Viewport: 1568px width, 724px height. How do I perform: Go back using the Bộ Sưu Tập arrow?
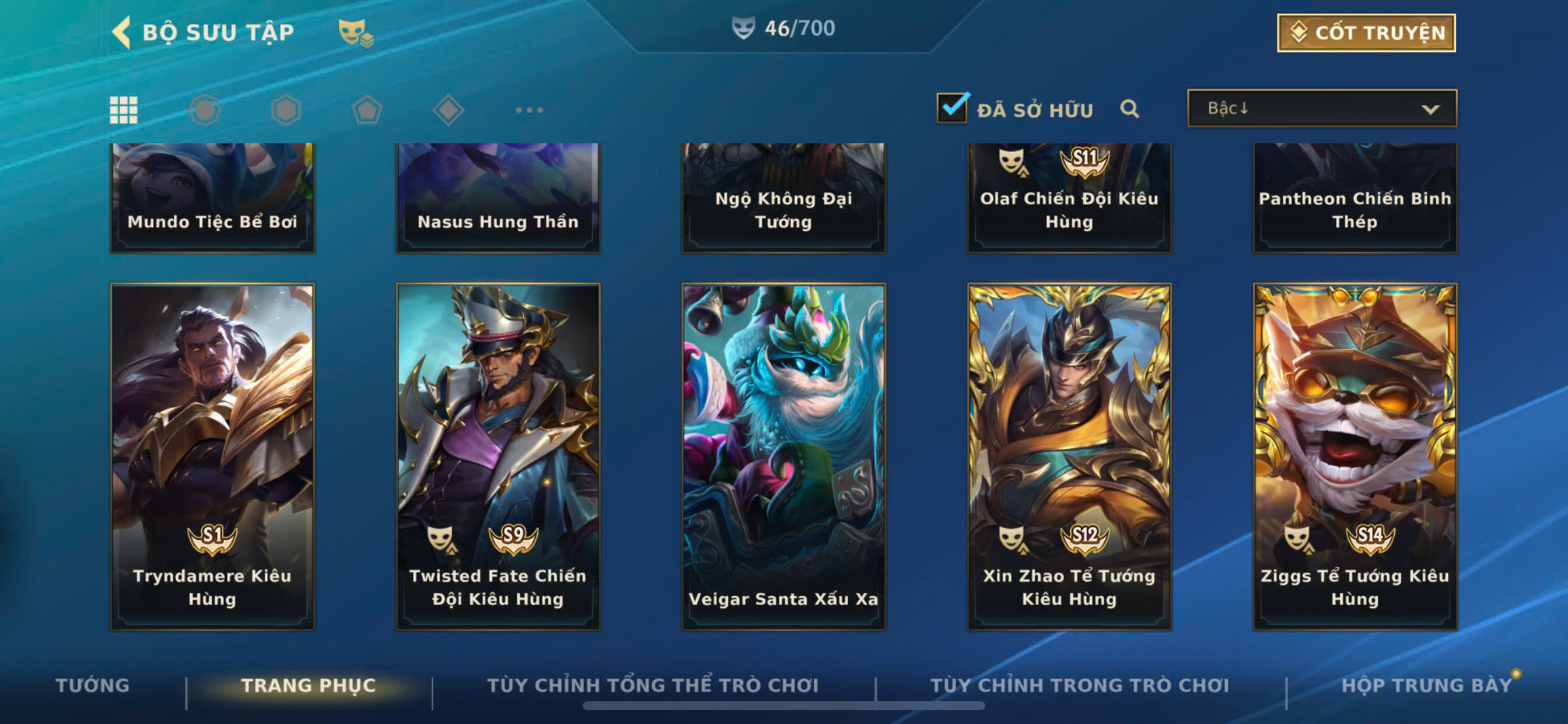[122, 32]
